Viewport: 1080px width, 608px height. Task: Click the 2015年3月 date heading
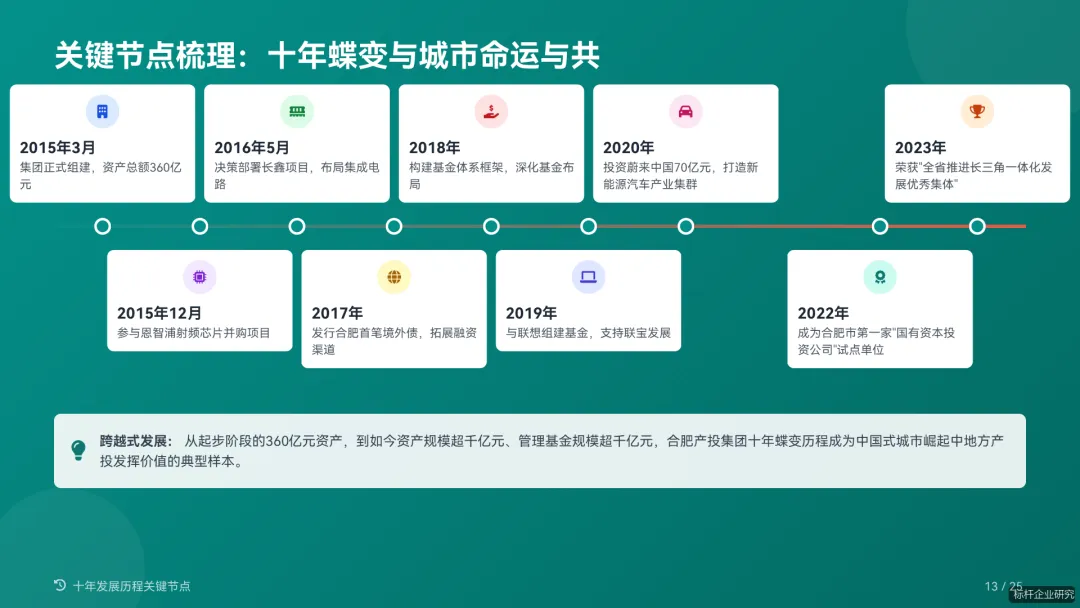click(58, 147)
